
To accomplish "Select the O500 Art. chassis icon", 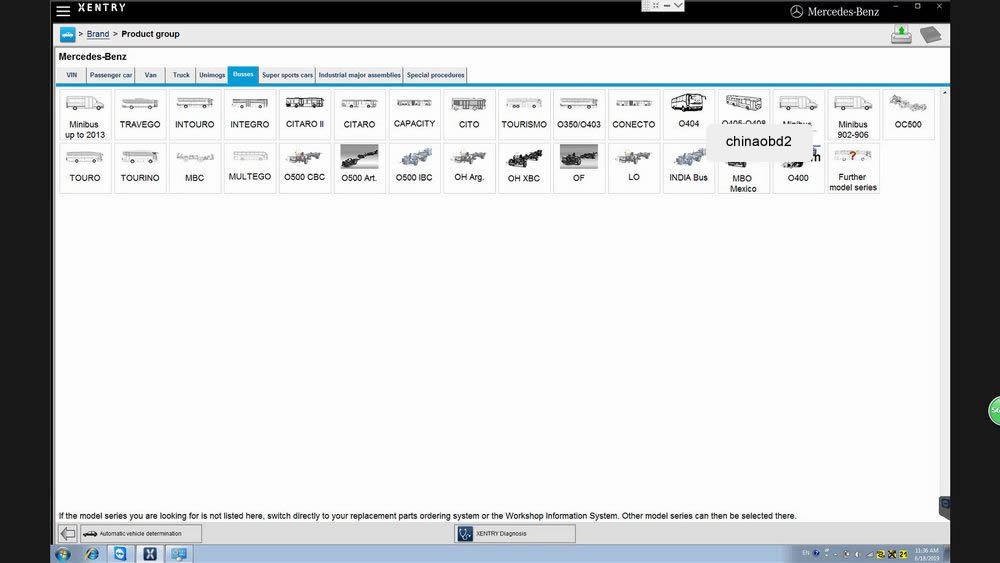I will [x=359, y=167].
